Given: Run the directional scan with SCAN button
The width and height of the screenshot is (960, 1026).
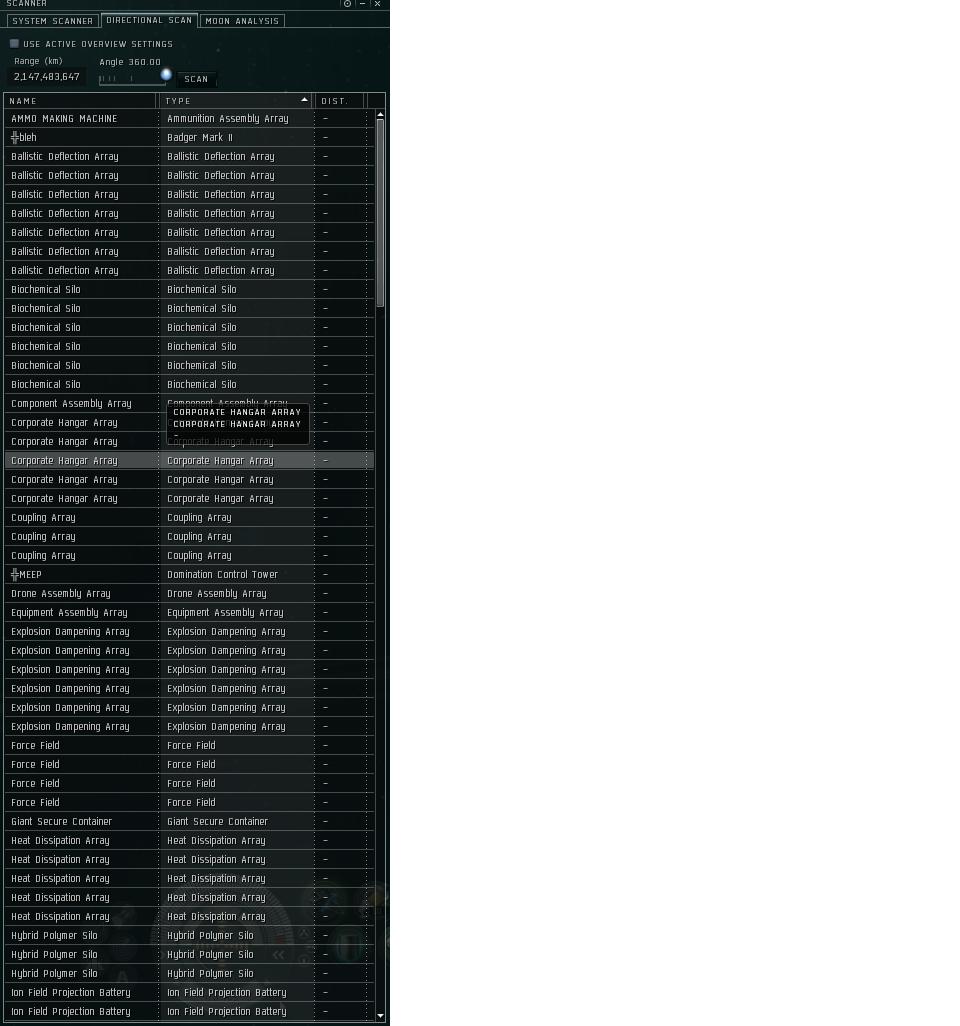Looking at the screenshot, I should [196, 79].
